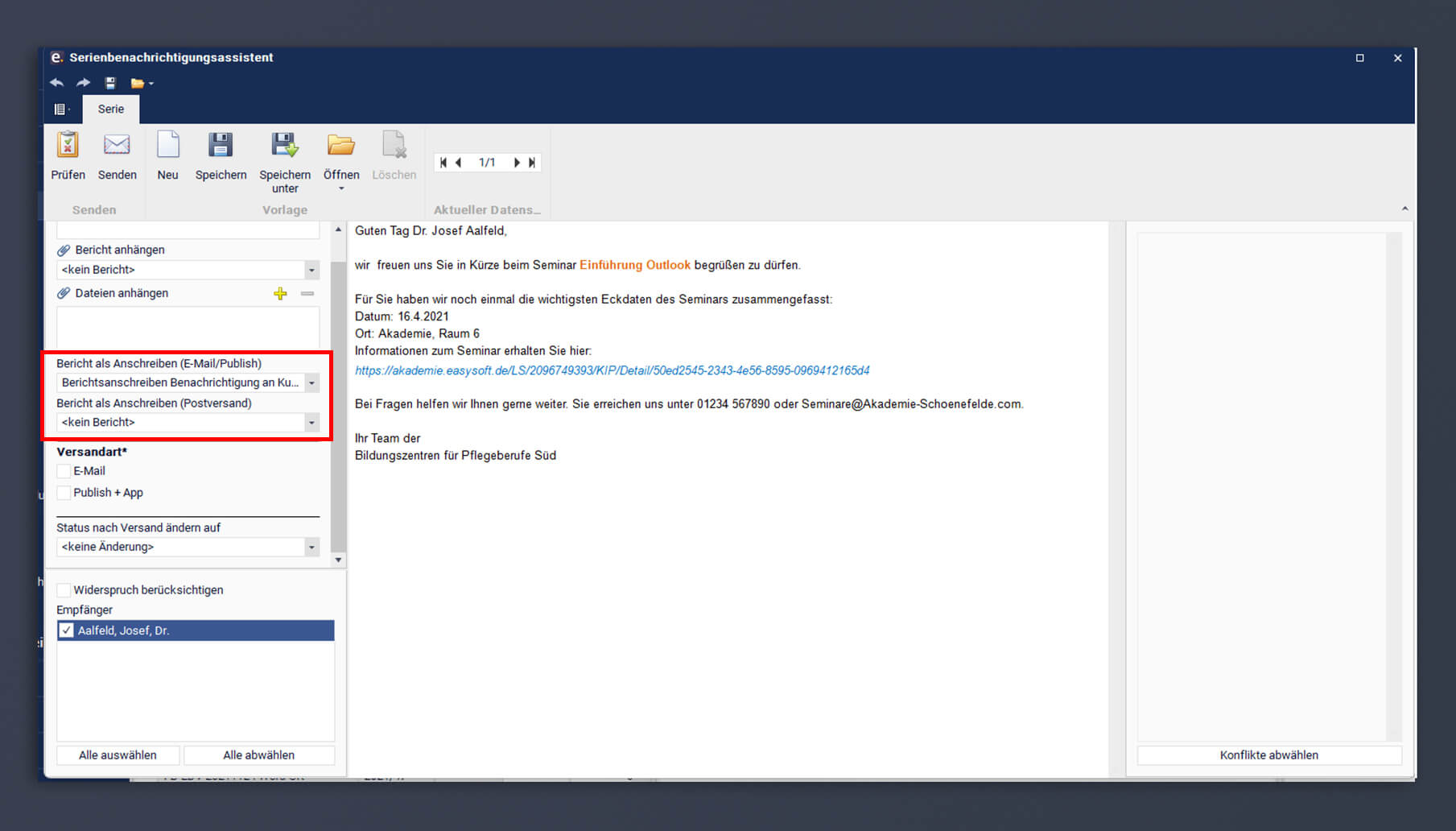Close the Serienbenachrichtigungsassistent window
Screen dimensions: 1456x831
(x=1398, y=58)
